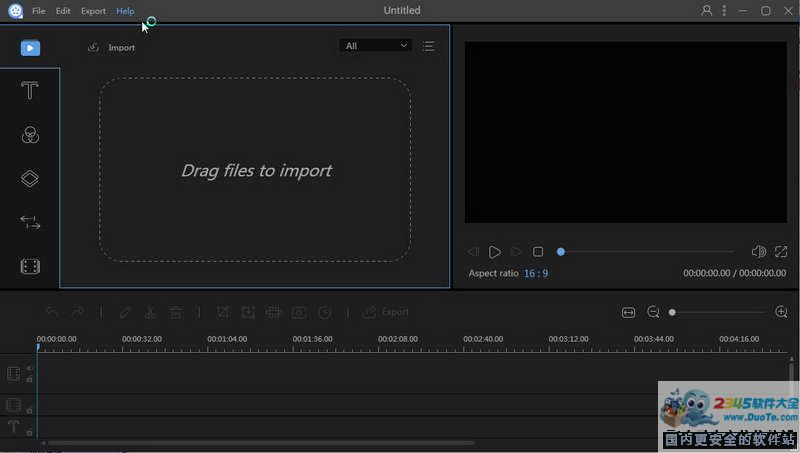This screenshot has height=453, width=800.
Task: Click the timeline zoom slider handle
Action: point(672,312)
